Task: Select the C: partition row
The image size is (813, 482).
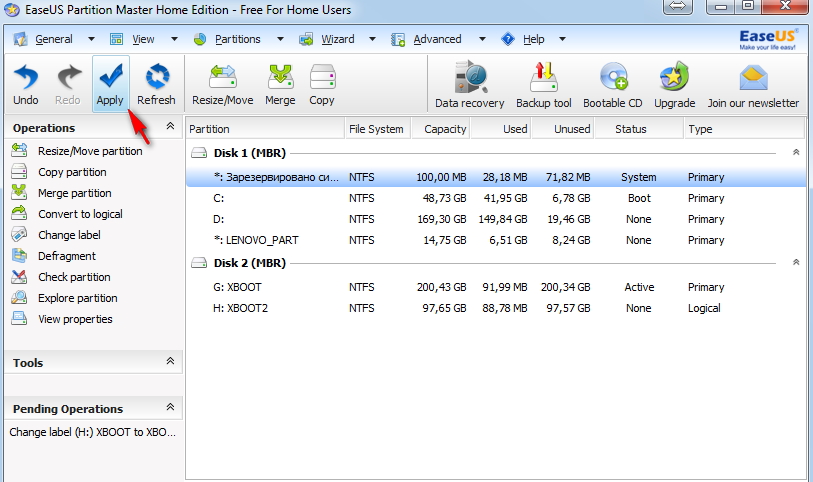Action: 496,198
